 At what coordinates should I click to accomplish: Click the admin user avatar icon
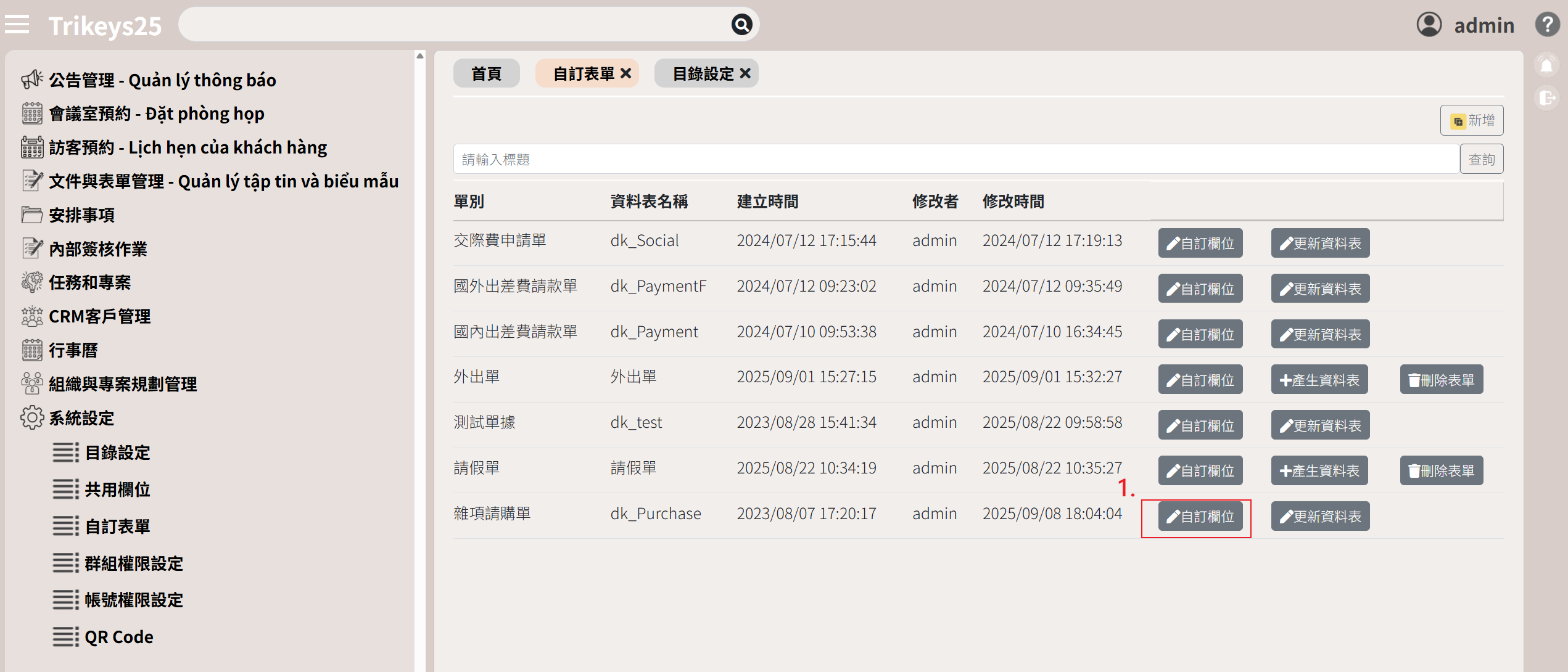point(1429,25)
